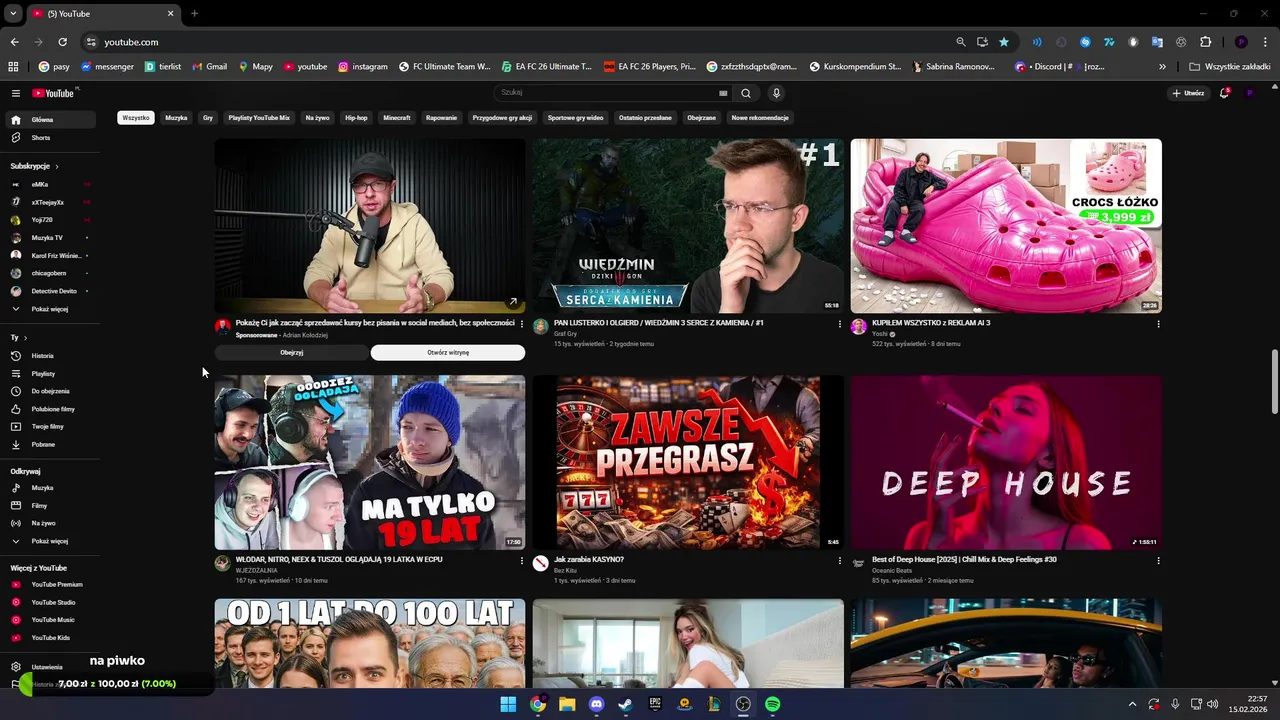Image resolution: width=1280 pixels, height=720 pixels.
Task: Expand the Subskrypcje section arrow
Action: [x=57, y=166]
